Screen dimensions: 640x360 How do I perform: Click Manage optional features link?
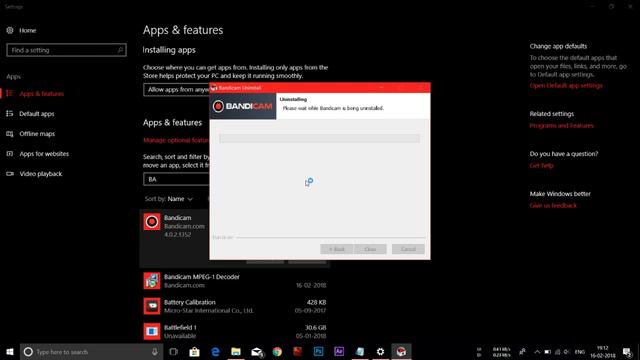176,140
